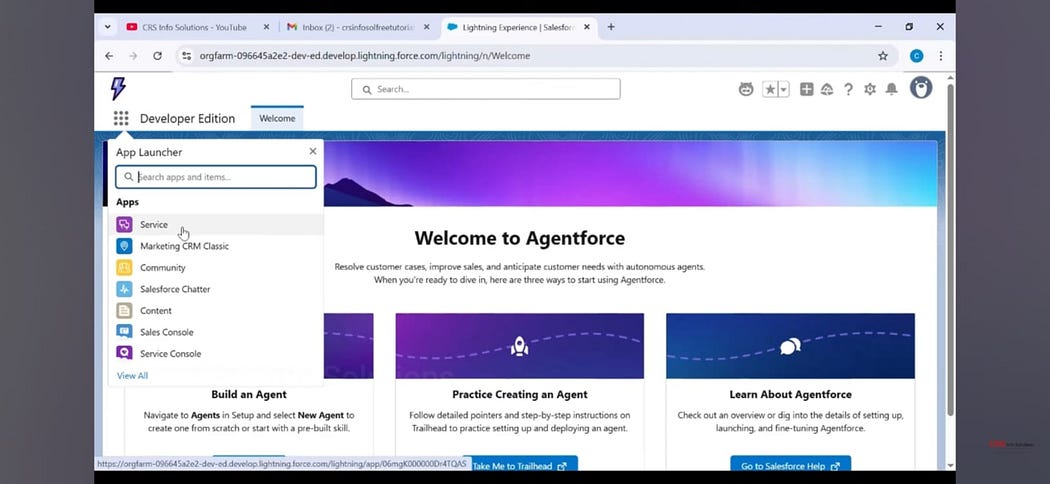Select the Content app icon
The width and height of the screenshot is (1050, 484).
pos(125,310)
